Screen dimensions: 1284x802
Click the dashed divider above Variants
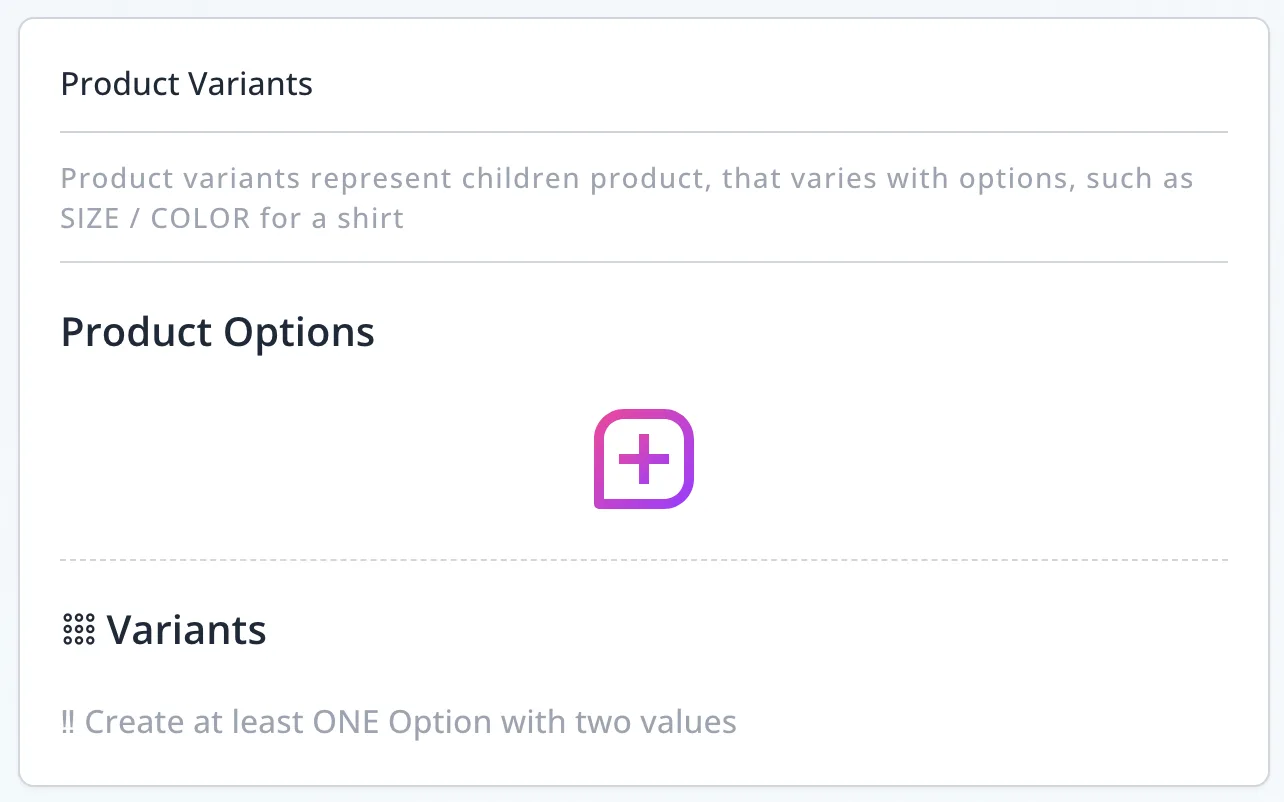pyautogui.click(x=643, y=560)
